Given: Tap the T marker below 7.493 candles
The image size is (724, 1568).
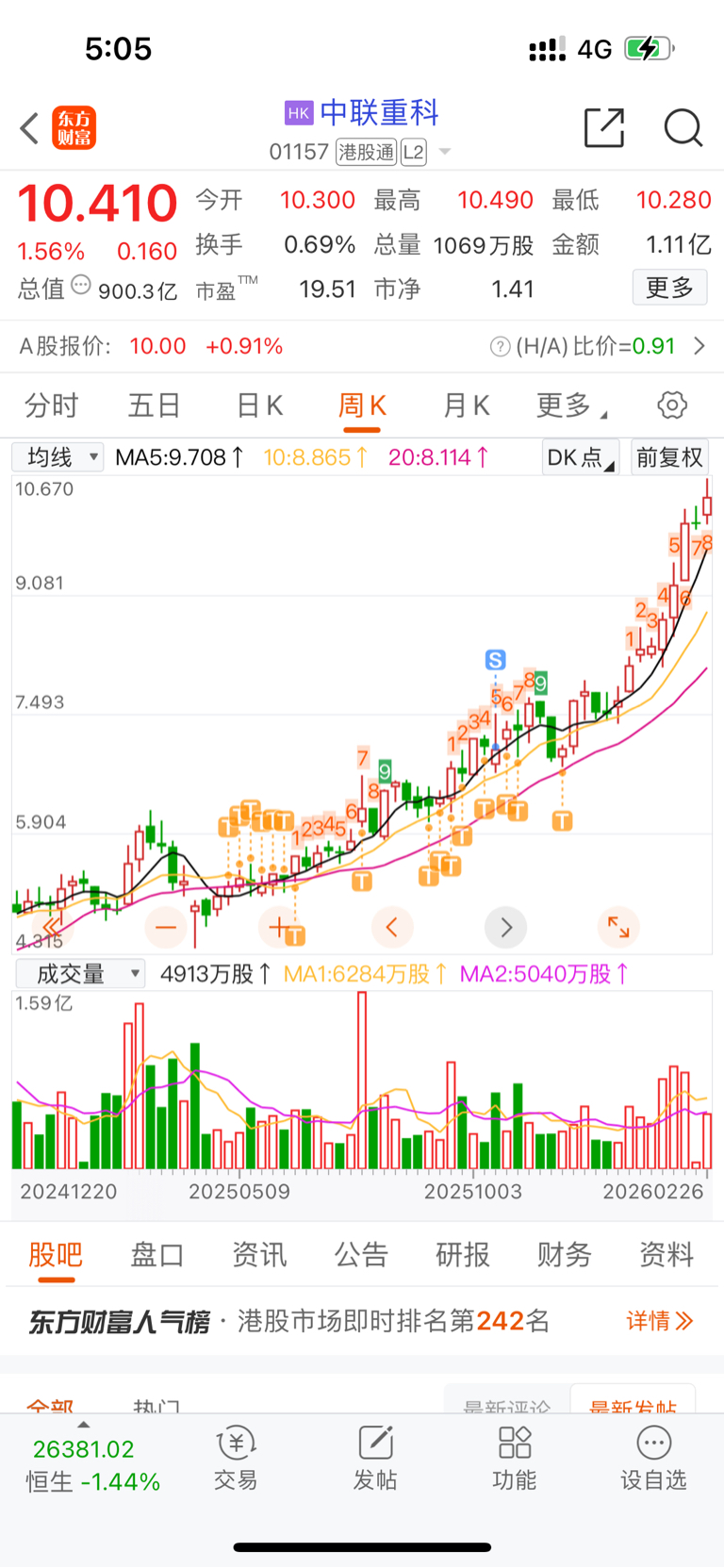Looking at the screenshot, I should (x=562, y=821).
